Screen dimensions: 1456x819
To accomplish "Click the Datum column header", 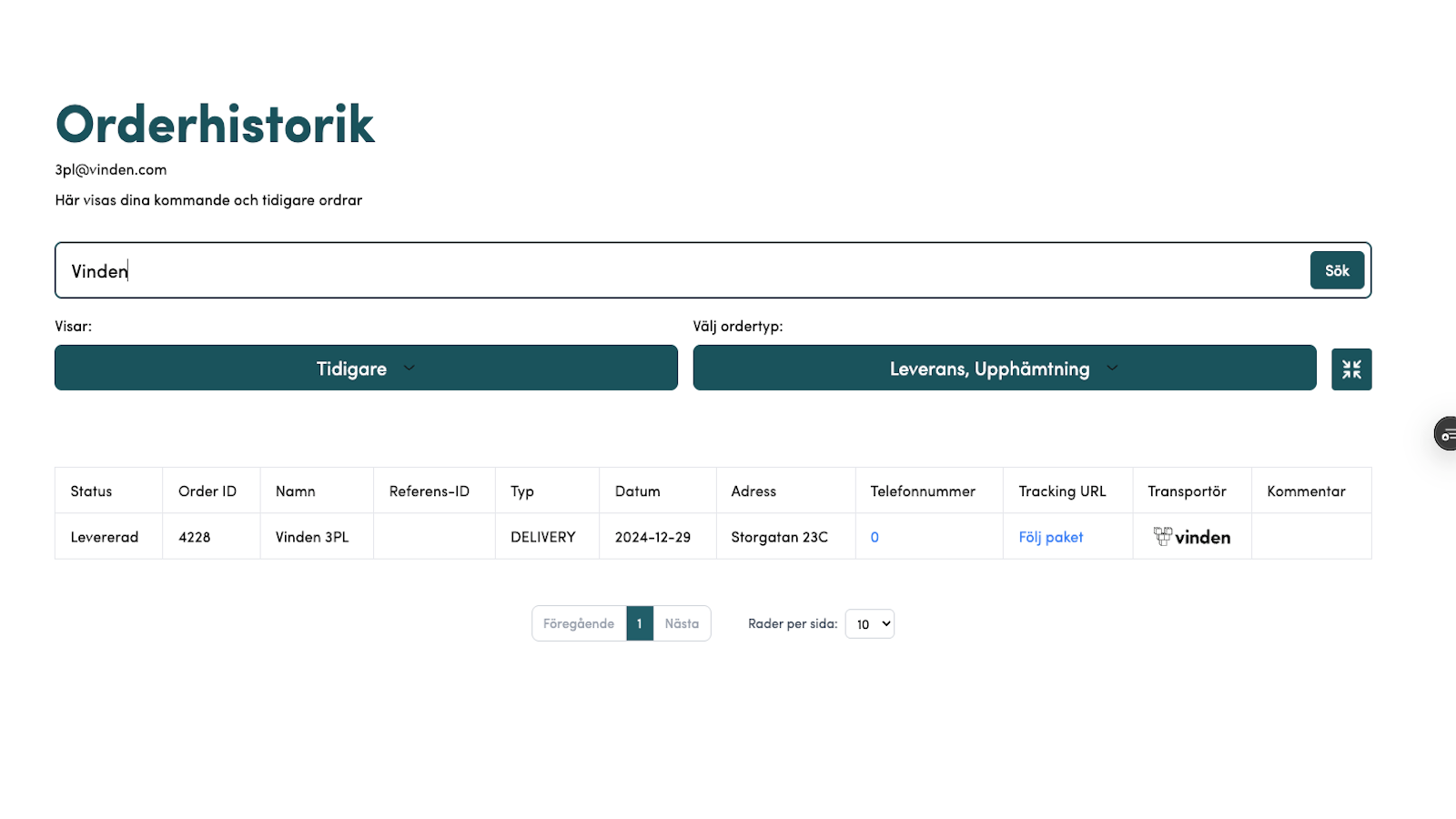I will [x=658, y=490].
